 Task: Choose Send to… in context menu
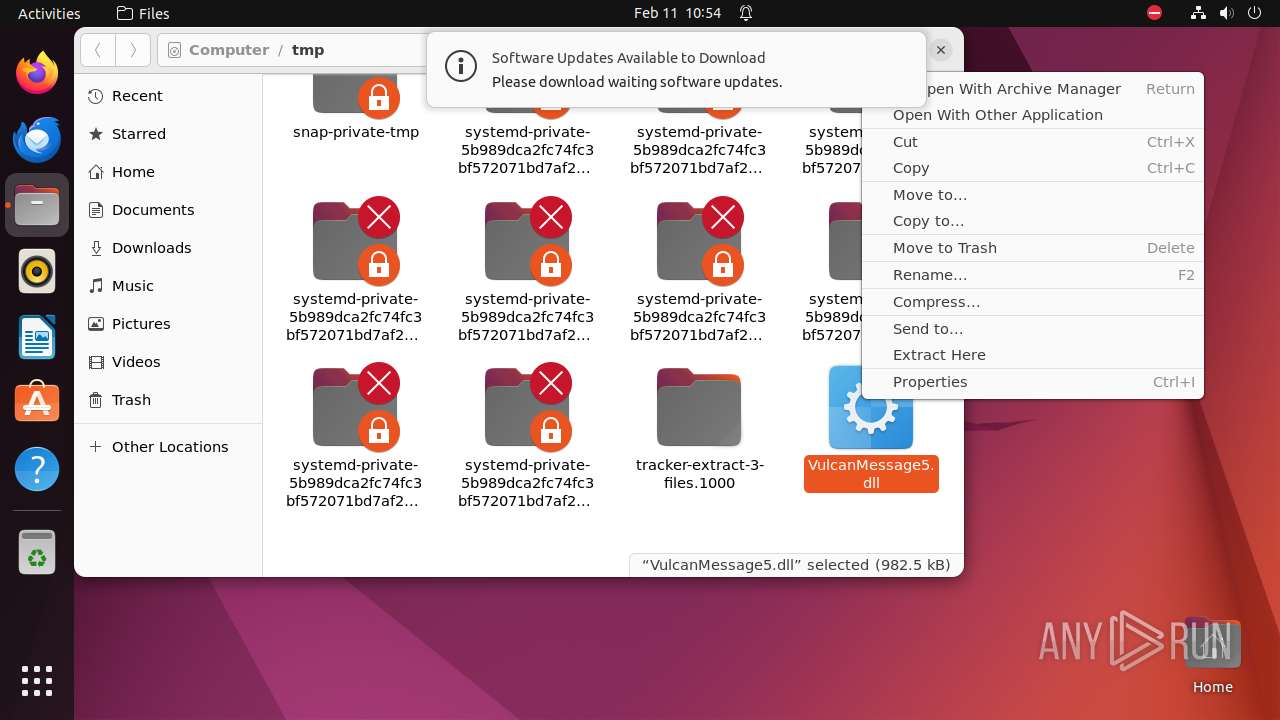click(x=1033, y=329)
